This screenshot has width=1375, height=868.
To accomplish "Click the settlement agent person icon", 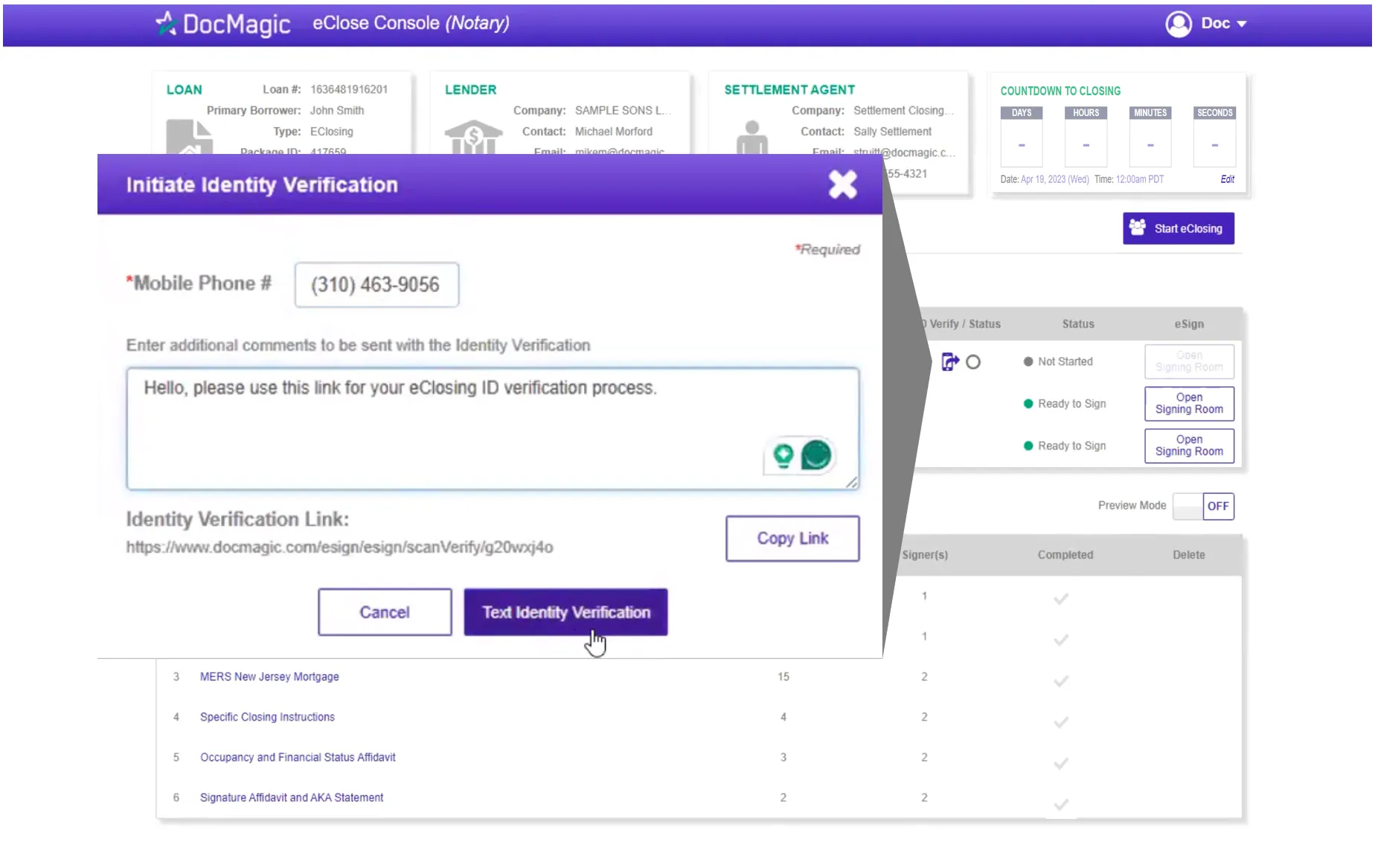I will (752, 137).
